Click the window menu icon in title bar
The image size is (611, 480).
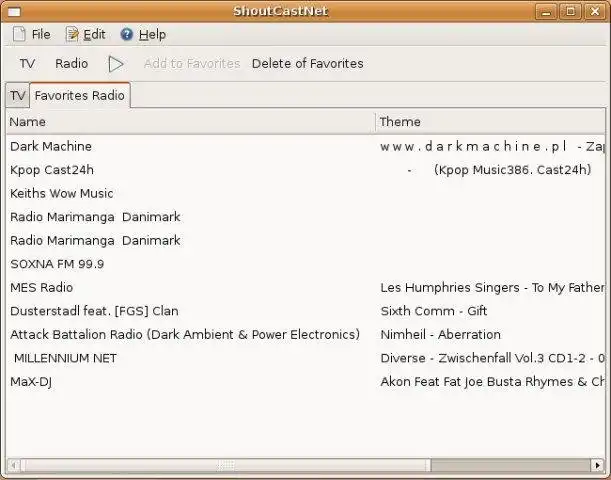(x=14, y=12)
